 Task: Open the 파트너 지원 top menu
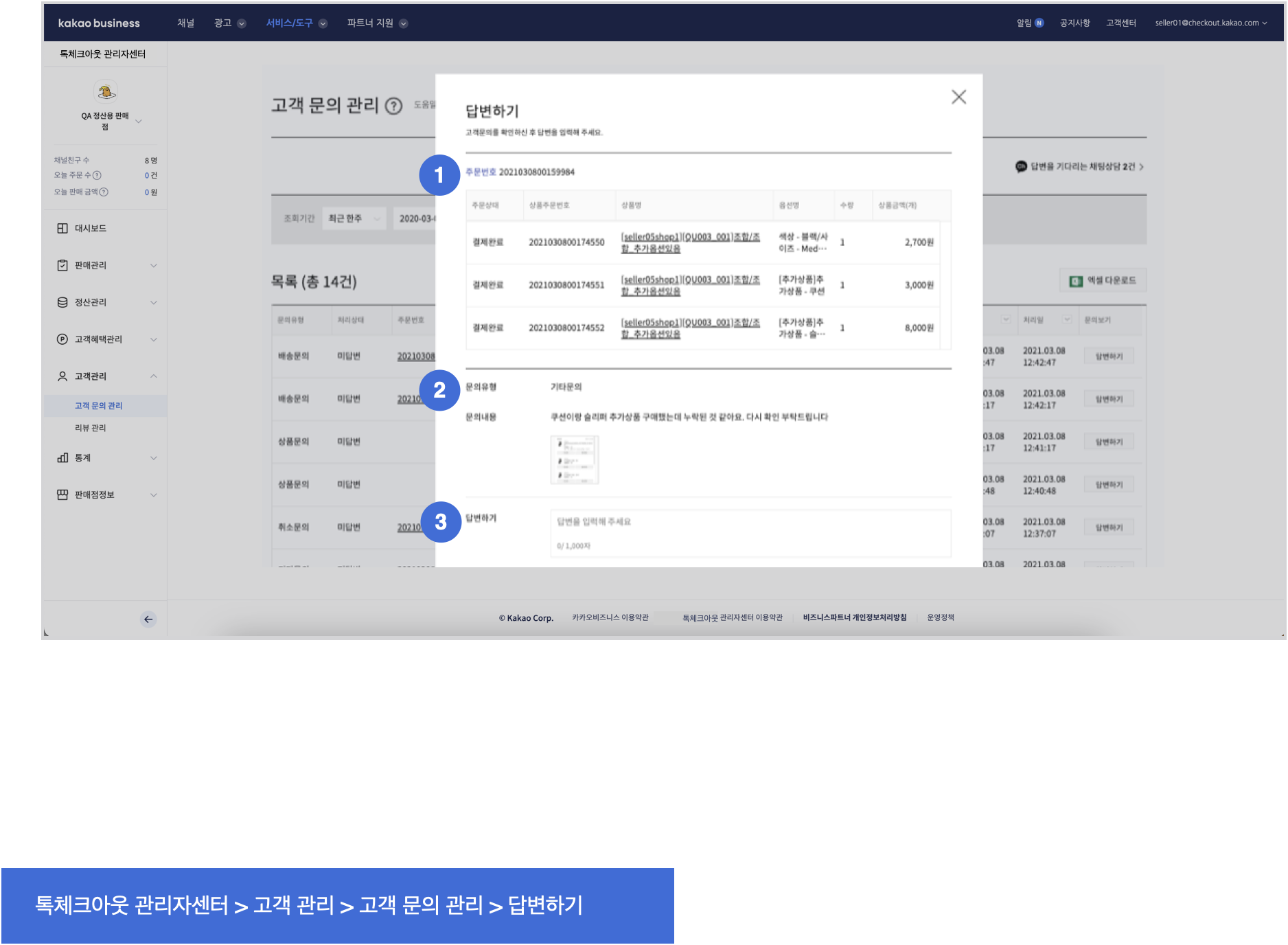pyautogui.click(x=376, y=23)
